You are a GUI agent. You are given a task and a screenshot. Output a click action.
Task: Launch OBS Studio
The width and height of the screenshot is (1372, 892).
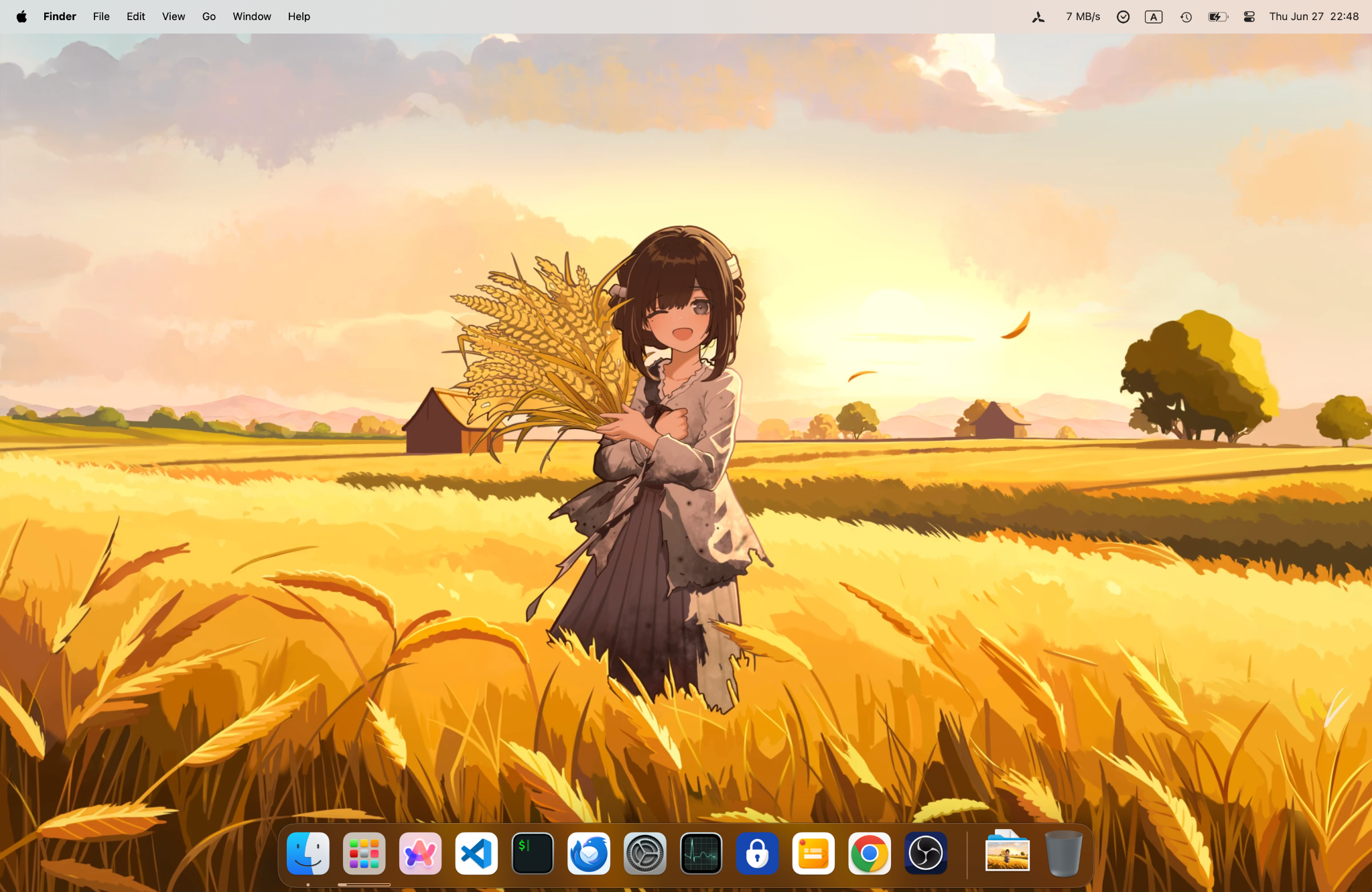(x=924, y=853)
